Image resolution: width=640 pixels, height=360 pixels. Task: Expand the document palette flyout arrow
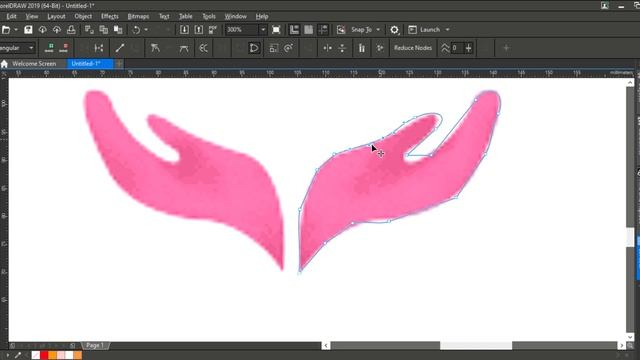tap(7, 356)
